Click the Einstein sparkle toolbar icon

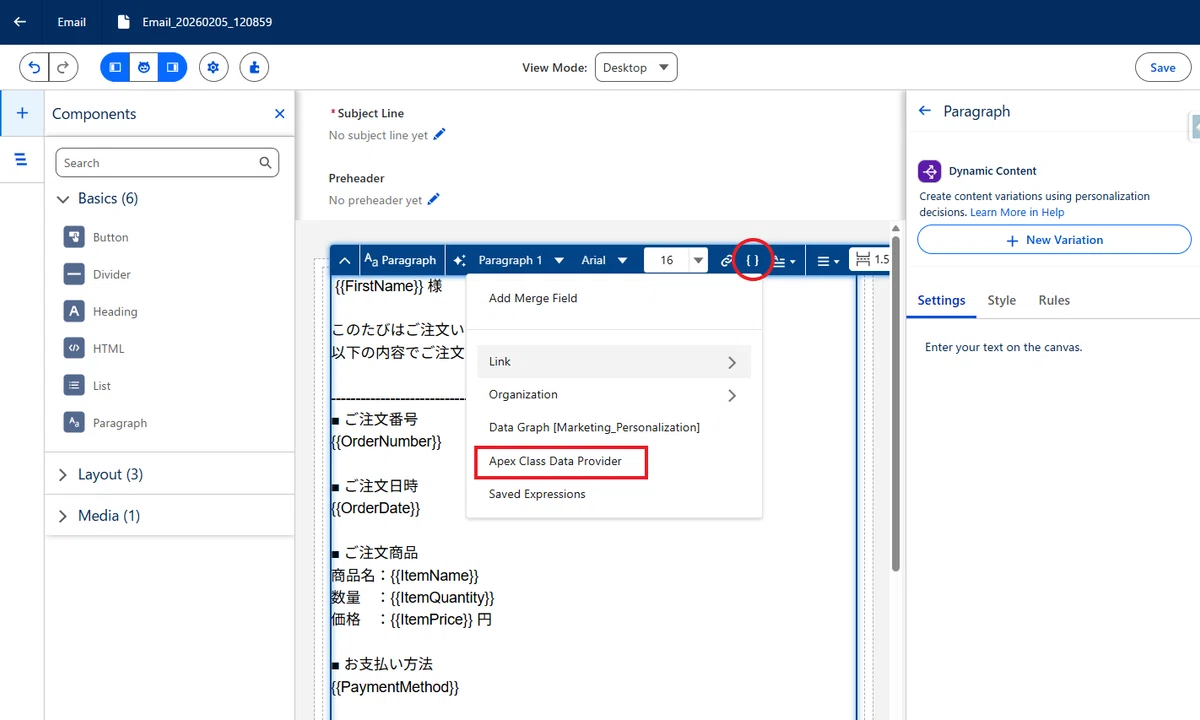click(x=460, y=260)
